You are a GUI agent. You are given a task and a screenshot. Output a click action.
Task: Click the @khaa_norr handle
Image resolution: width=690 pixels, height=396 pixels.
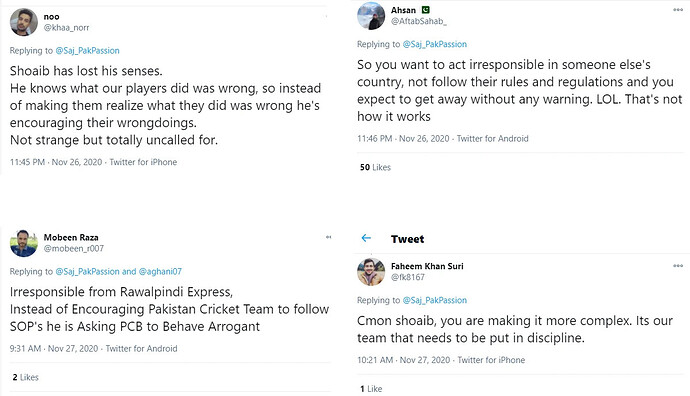point(66,27)
